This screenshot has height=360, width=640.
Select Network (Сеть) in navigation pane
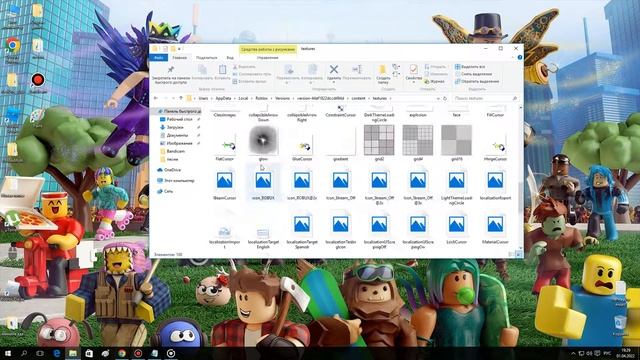point(165,191)
